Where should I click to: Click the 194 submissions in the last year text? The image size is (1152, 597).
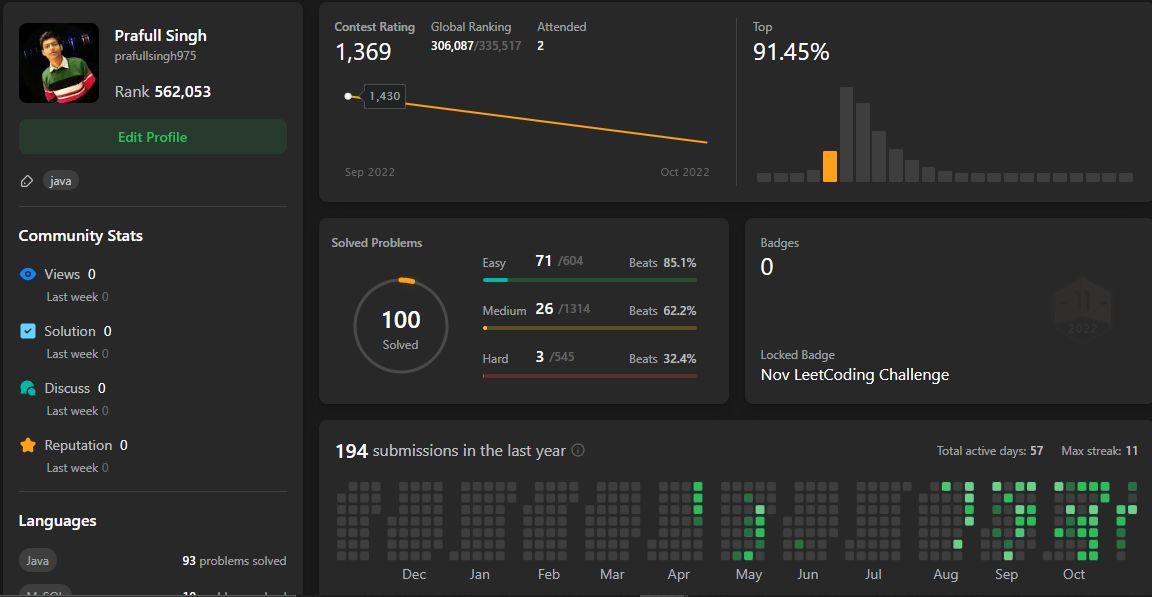(x=450, y=451)
